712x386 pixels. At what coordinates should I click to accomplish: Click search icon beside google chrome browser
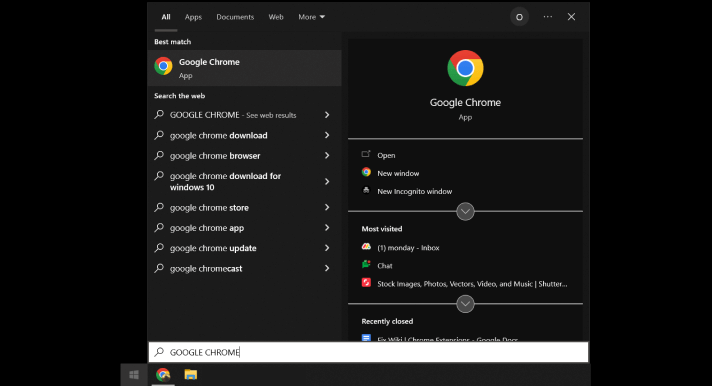coord(159,155)
